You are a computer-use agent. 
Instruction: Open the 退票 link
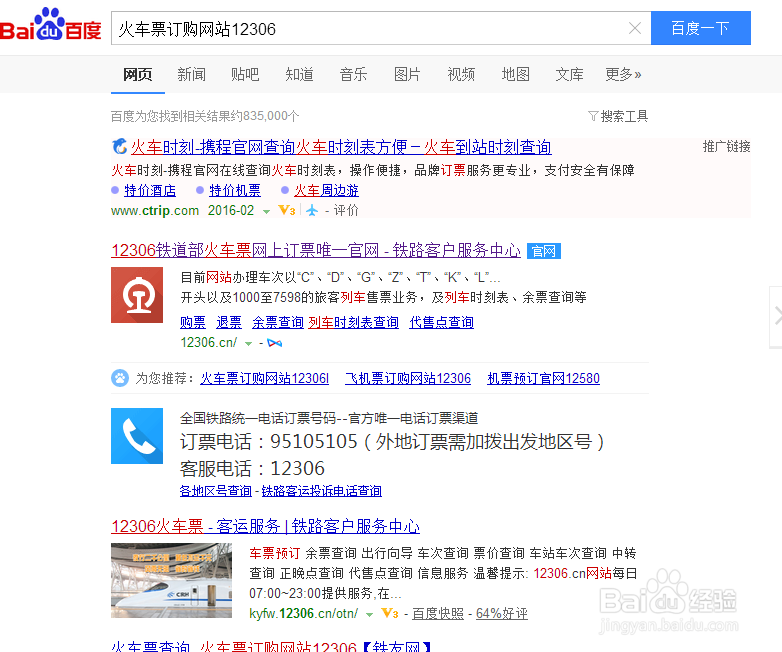[x=229, y=322]
